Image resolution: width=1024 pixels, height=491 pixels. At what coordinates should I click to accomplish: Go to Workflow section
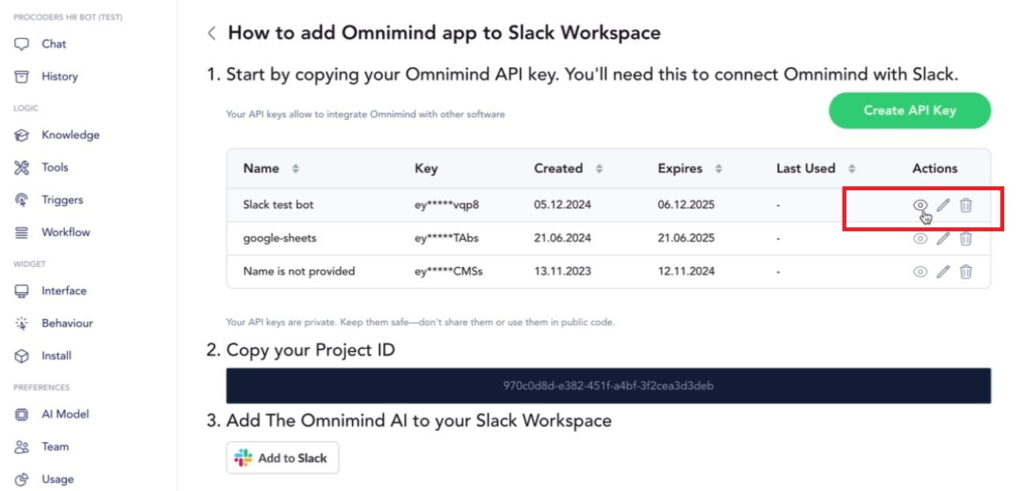65,232
